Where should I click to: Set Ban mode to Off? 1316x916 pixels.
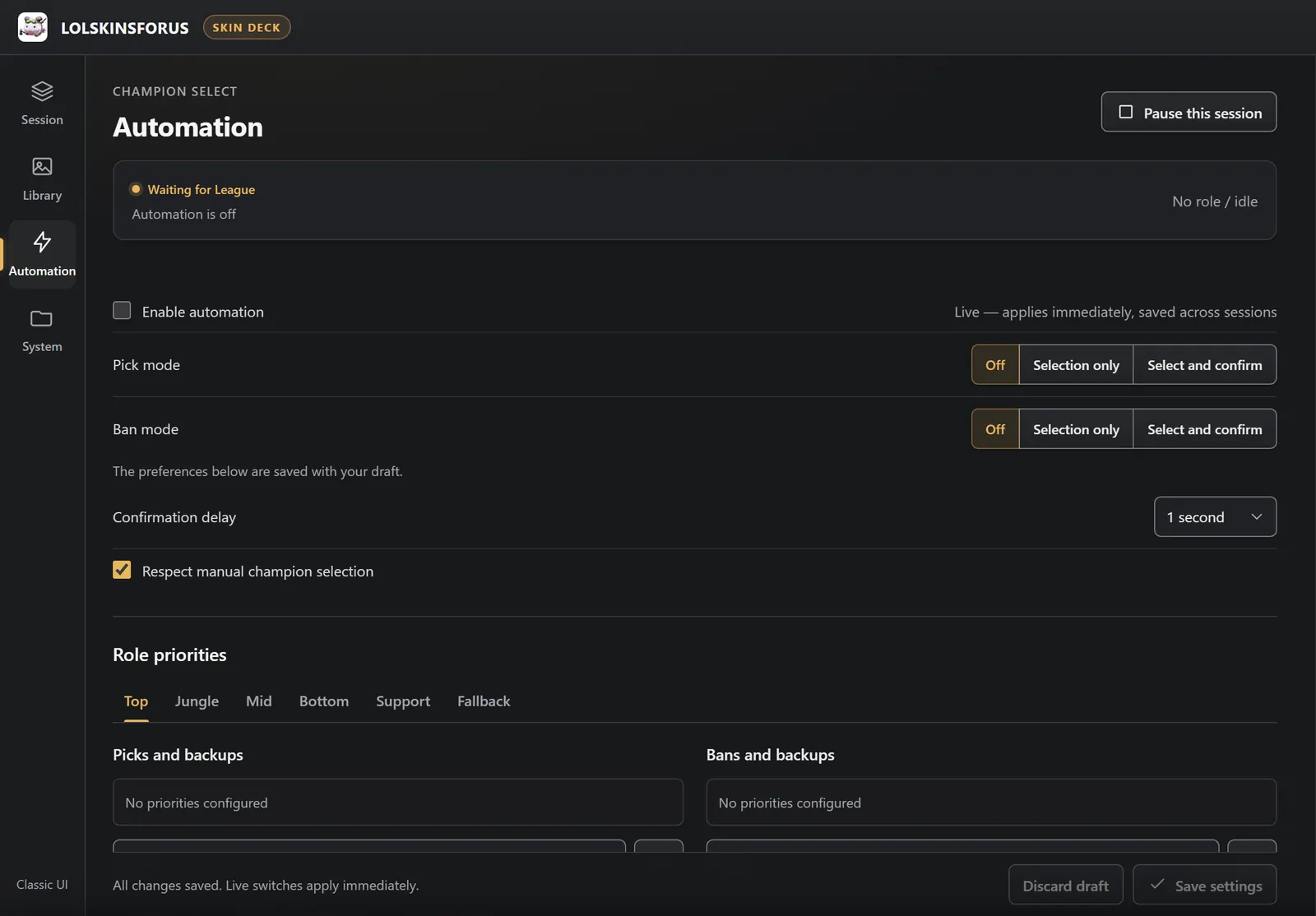(995, 428)
